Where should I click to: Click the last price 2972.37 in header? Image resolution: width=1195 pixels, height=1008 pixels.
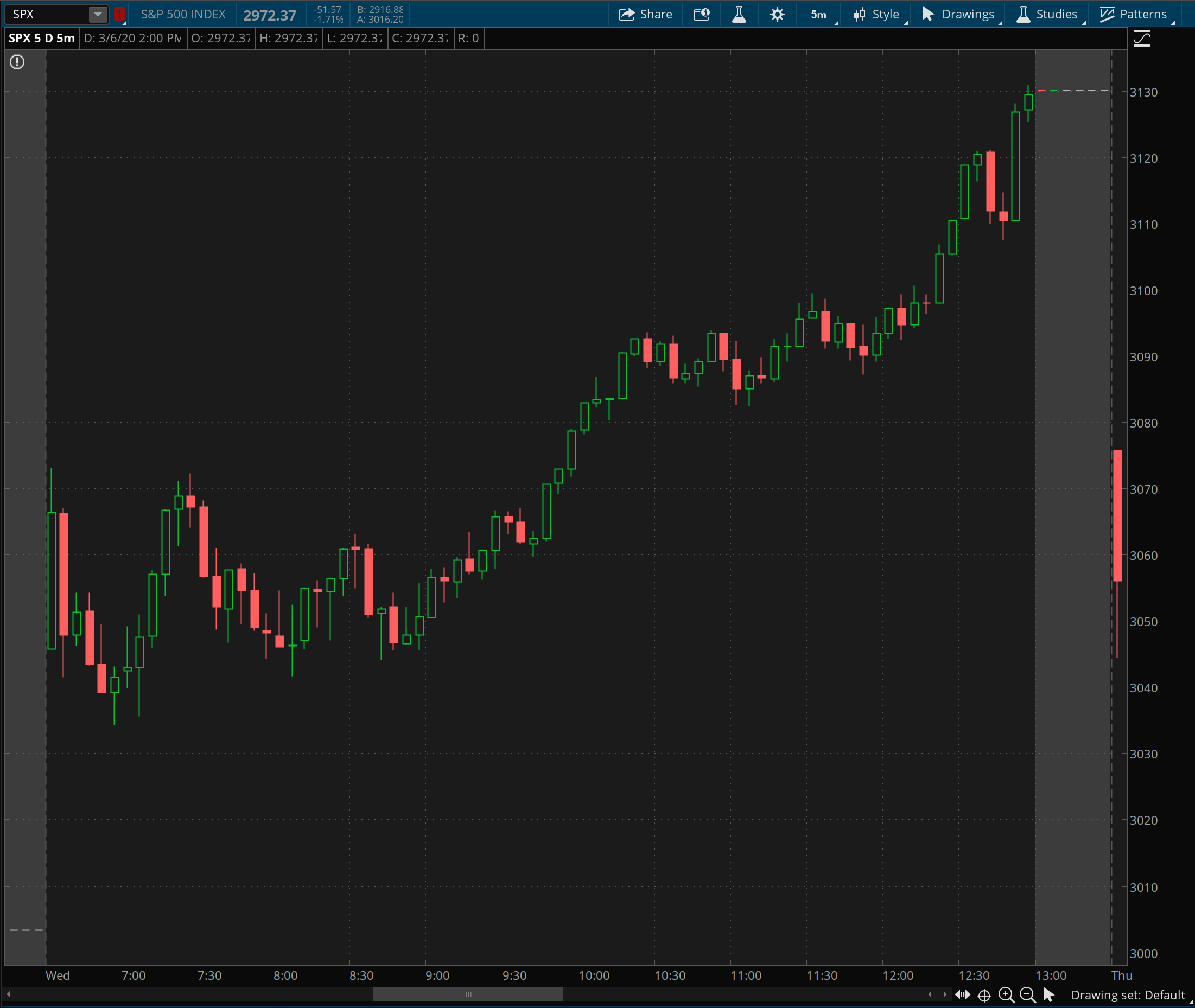(270, 15)
